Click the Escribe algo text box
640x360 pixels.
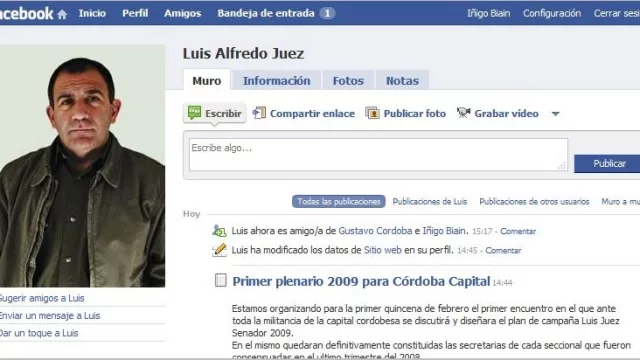pyautogui.click(x=378, y=155)
